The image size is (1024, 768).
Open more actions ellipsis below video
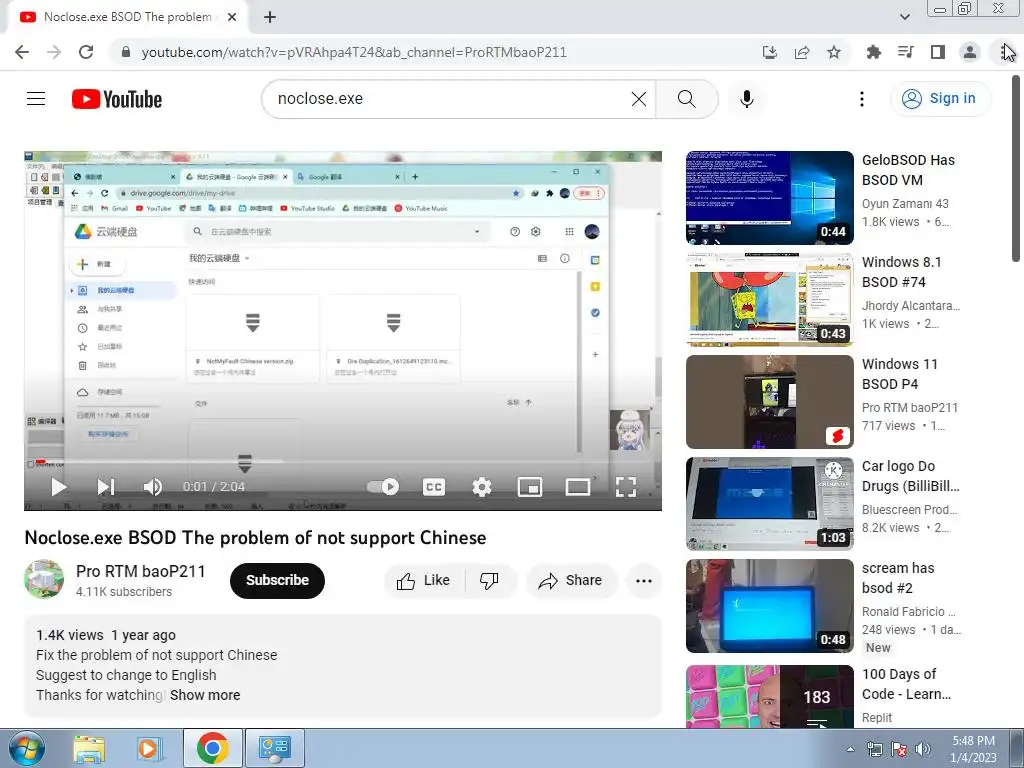click(644, 580)
